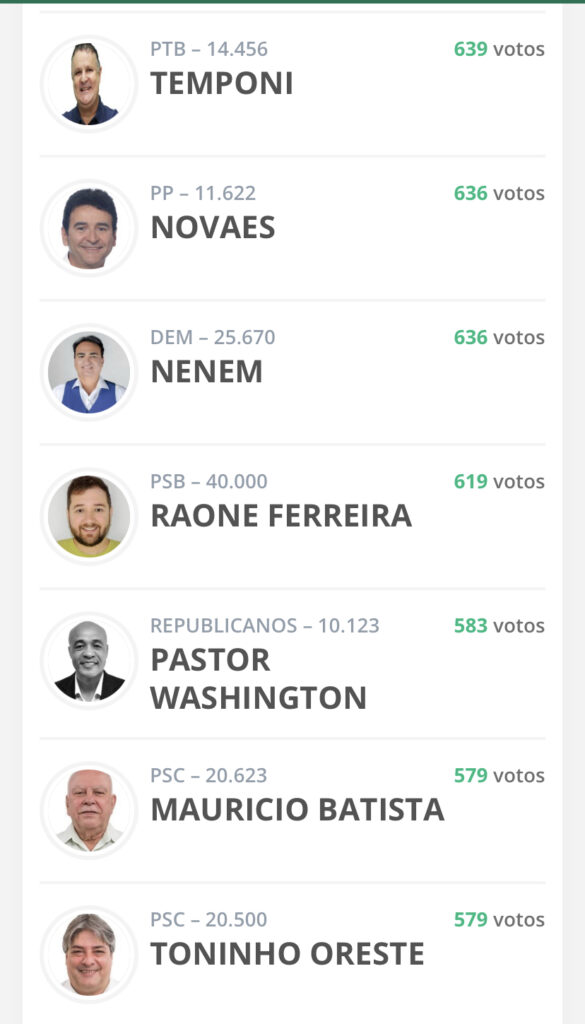
Task: Select the NOVAES candidate name
Action: (213, 228)
